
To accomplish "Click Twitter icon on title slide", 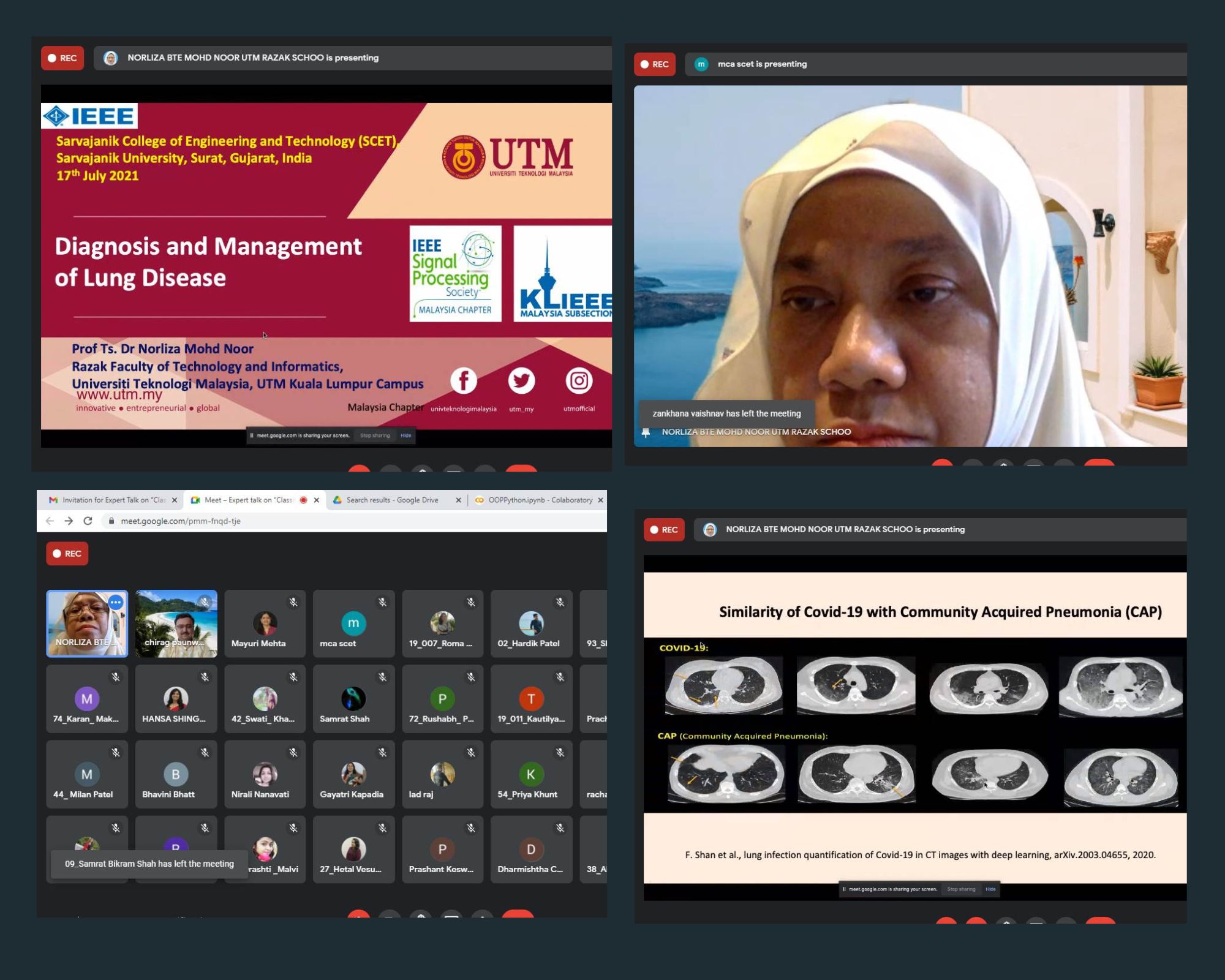I will point(521,381).
